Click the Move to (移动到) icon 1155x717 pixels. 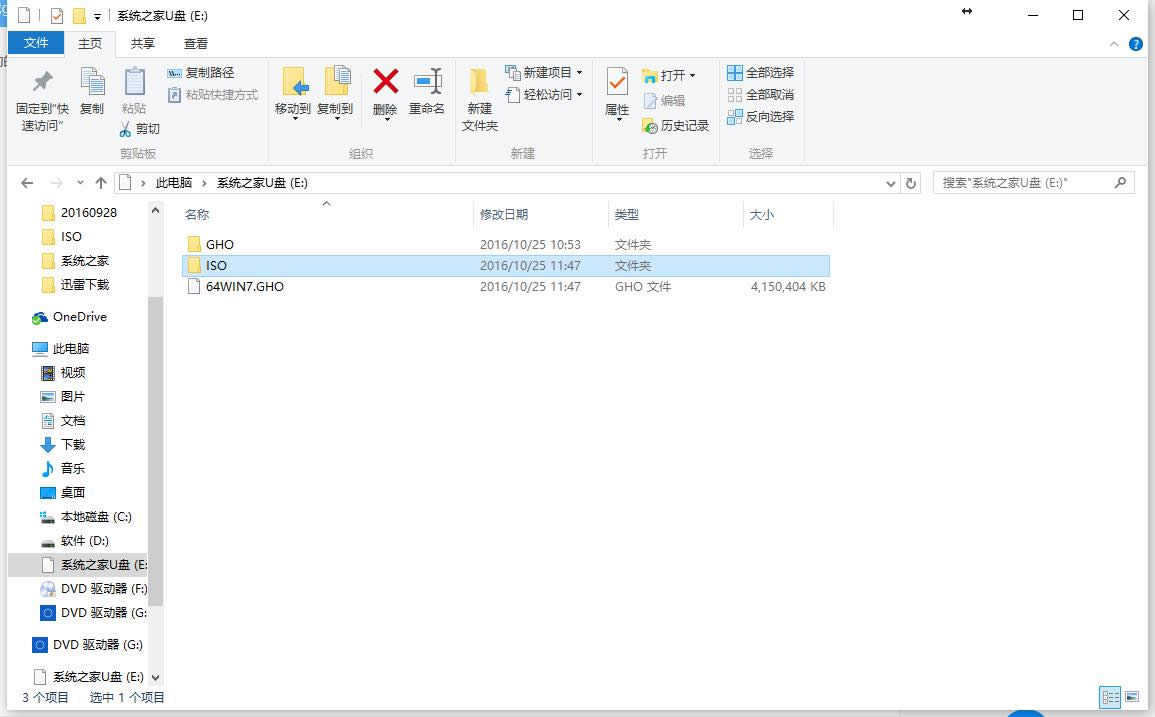[x=292, y=88]
